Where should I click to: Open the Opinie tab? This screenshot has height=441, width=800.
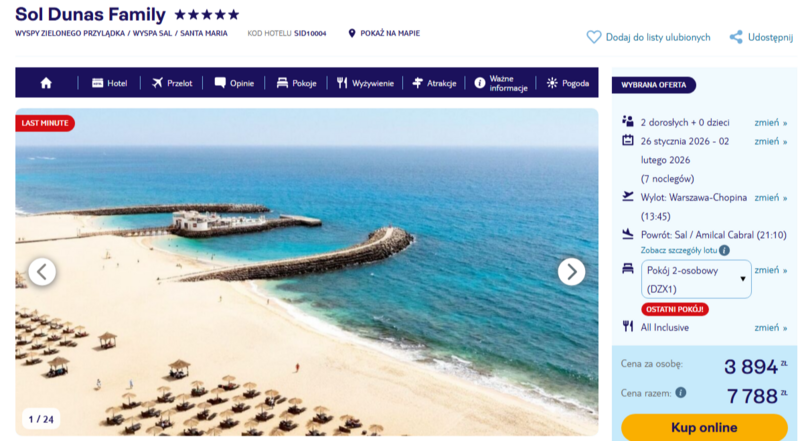(x=234, y=83)
